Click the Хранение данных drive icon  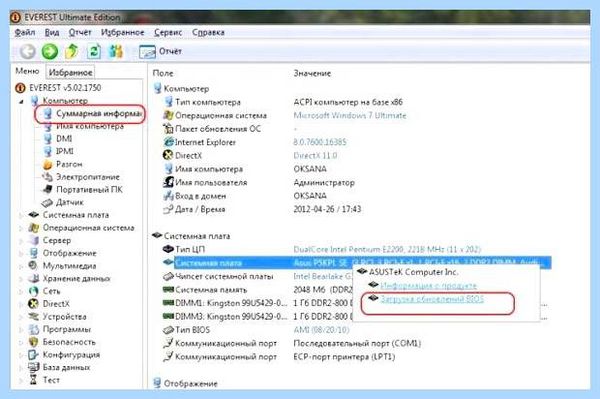coord(34,278)
